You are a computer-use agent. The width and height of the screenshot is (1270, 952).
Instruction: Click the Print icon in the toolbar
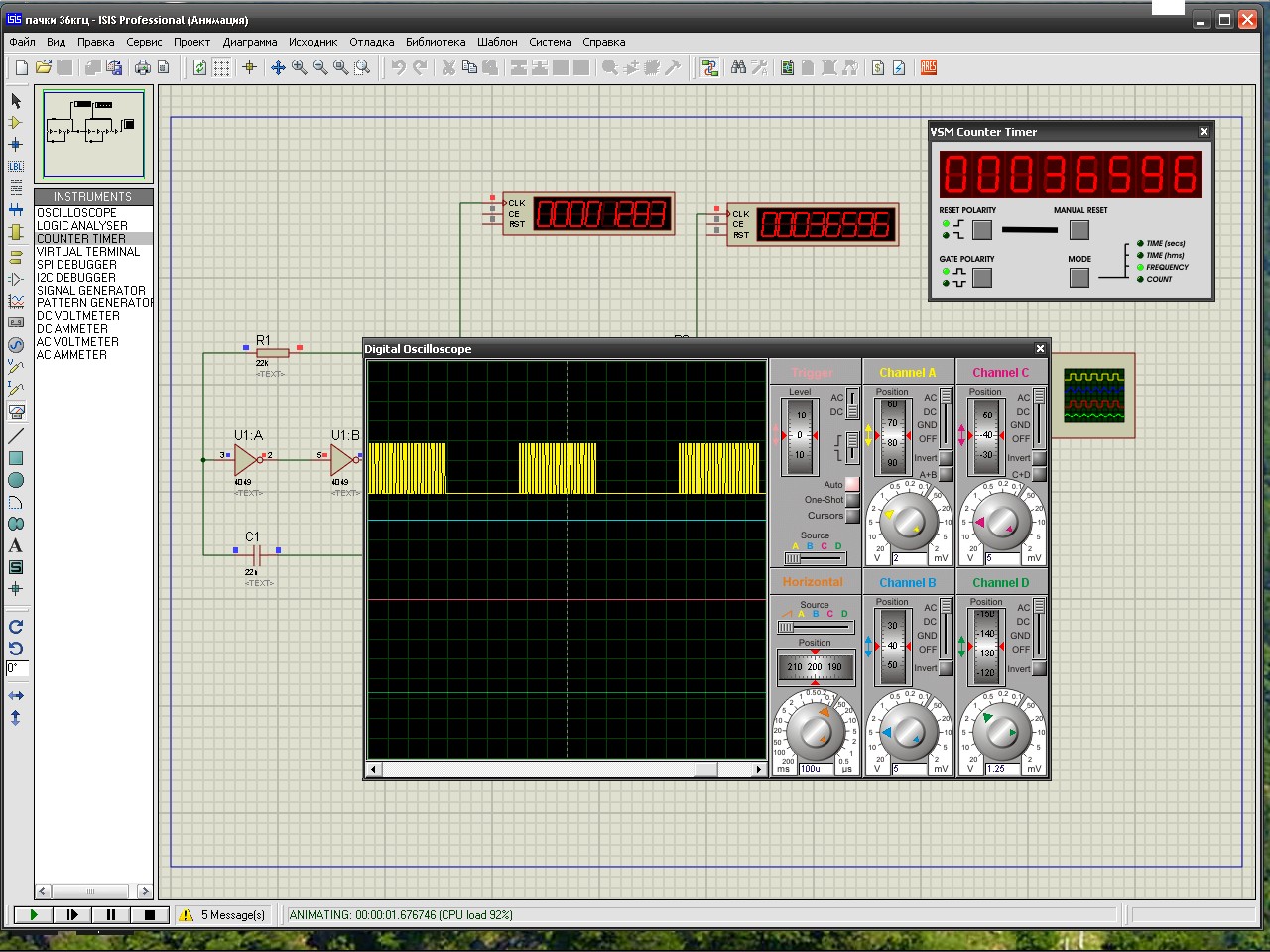tap(143, 67)
